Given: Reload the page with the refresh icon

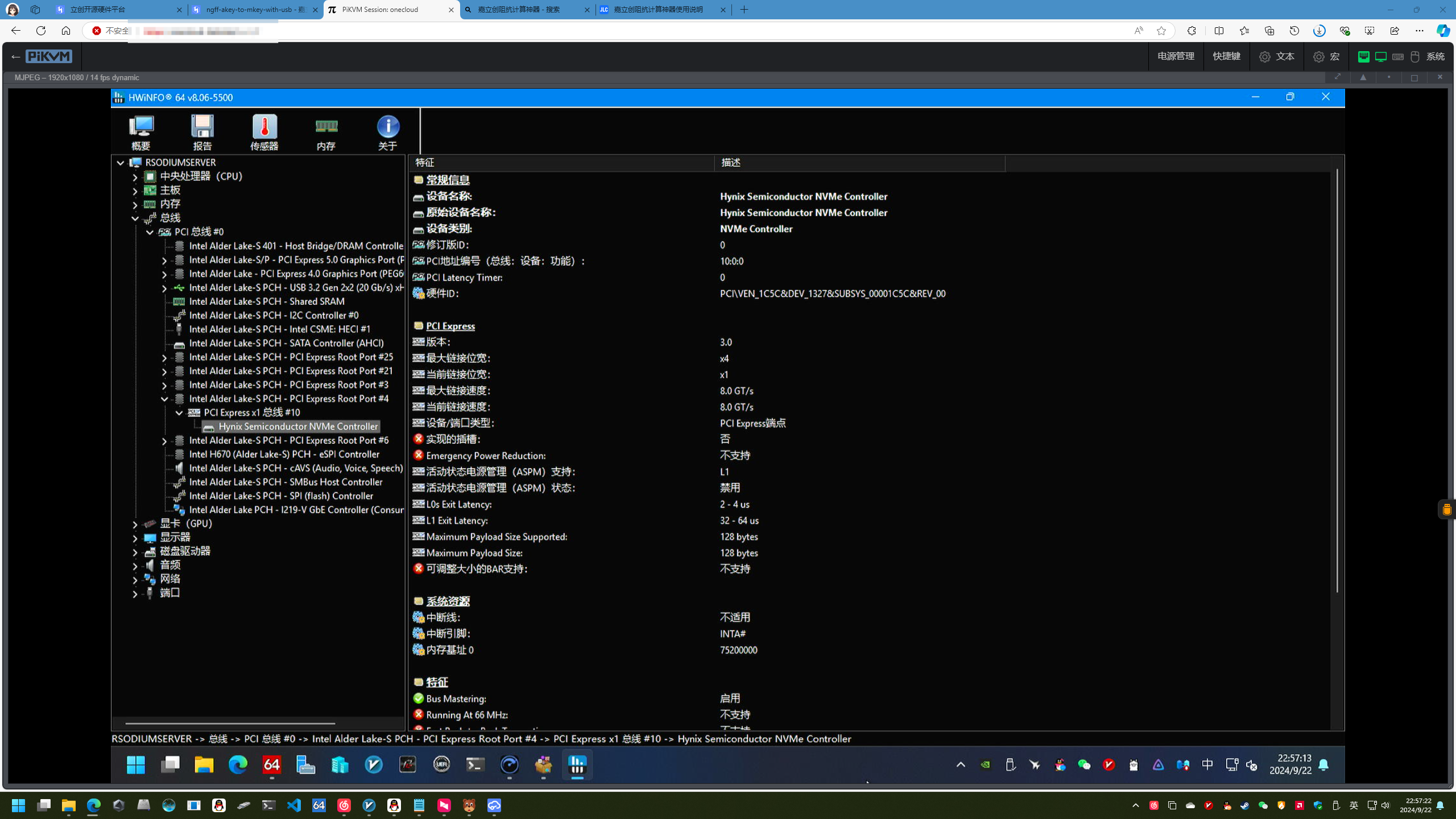Looking at the screenshot, I should pyautogui.click(x=41, y=31).
